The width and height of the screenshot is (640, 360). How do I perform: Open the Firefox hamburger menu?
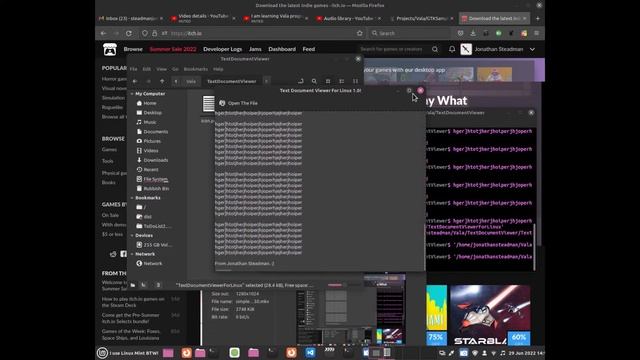537,33
